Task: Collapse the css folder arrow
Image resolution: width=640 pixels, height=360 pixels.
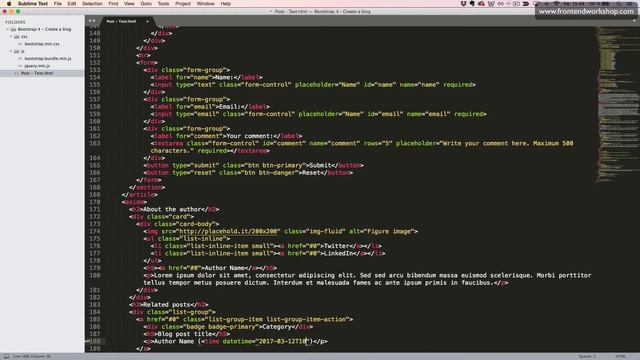Action: click(11, 37)
